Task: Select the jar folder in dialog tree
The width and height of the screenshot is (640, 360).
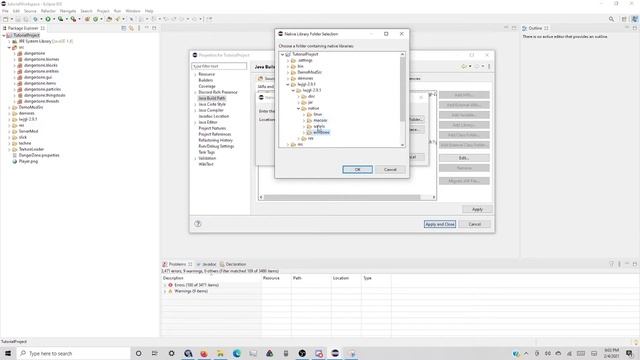Action: [310, 102]
